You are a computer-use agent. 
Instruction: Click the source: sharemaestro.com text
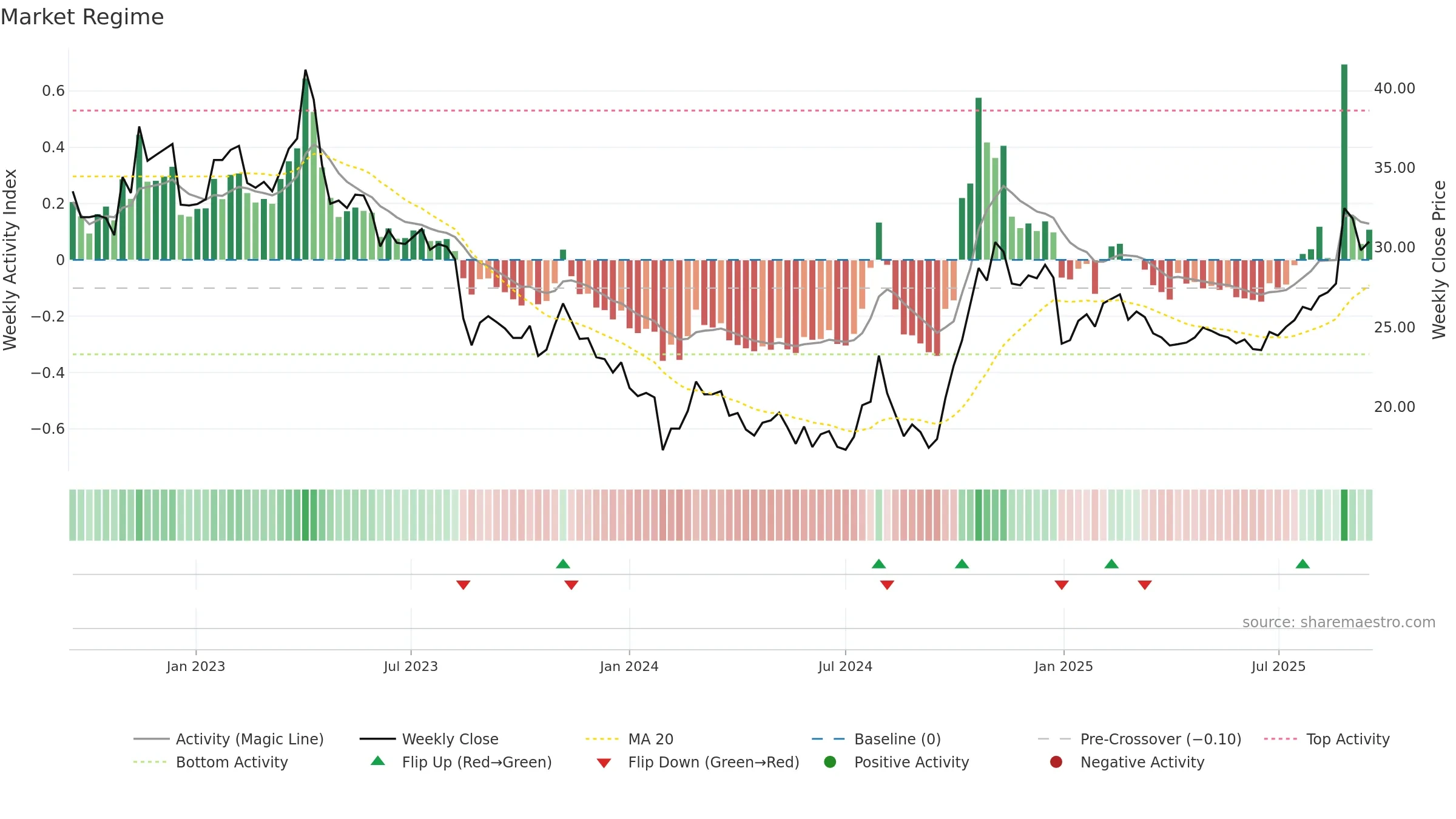(1339, 622)
